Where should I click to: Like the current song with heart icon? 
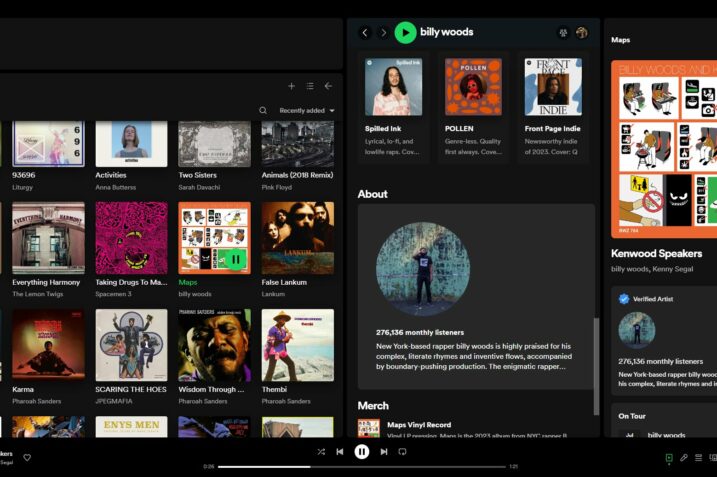(x=27, y=457)
